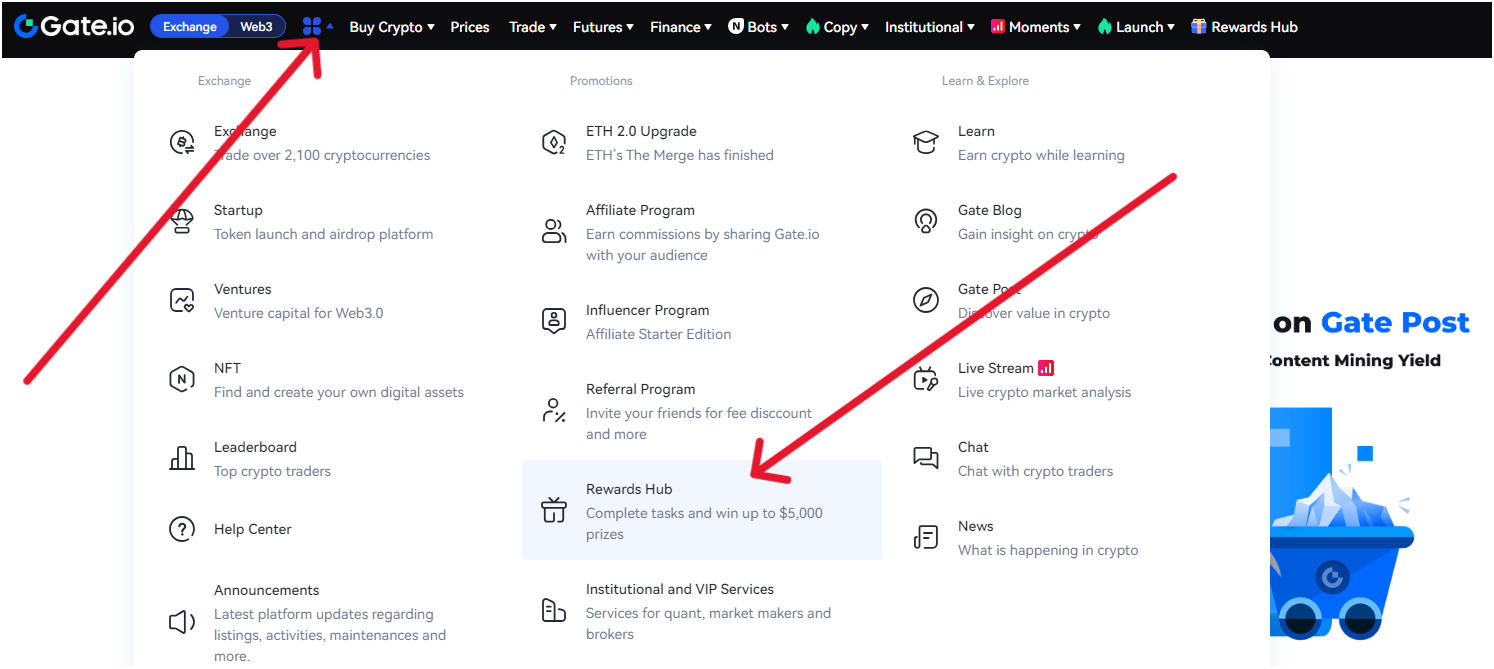Click the Help Center entry
The height and width of the screenshot is (669, 1494).
[251, 528]
